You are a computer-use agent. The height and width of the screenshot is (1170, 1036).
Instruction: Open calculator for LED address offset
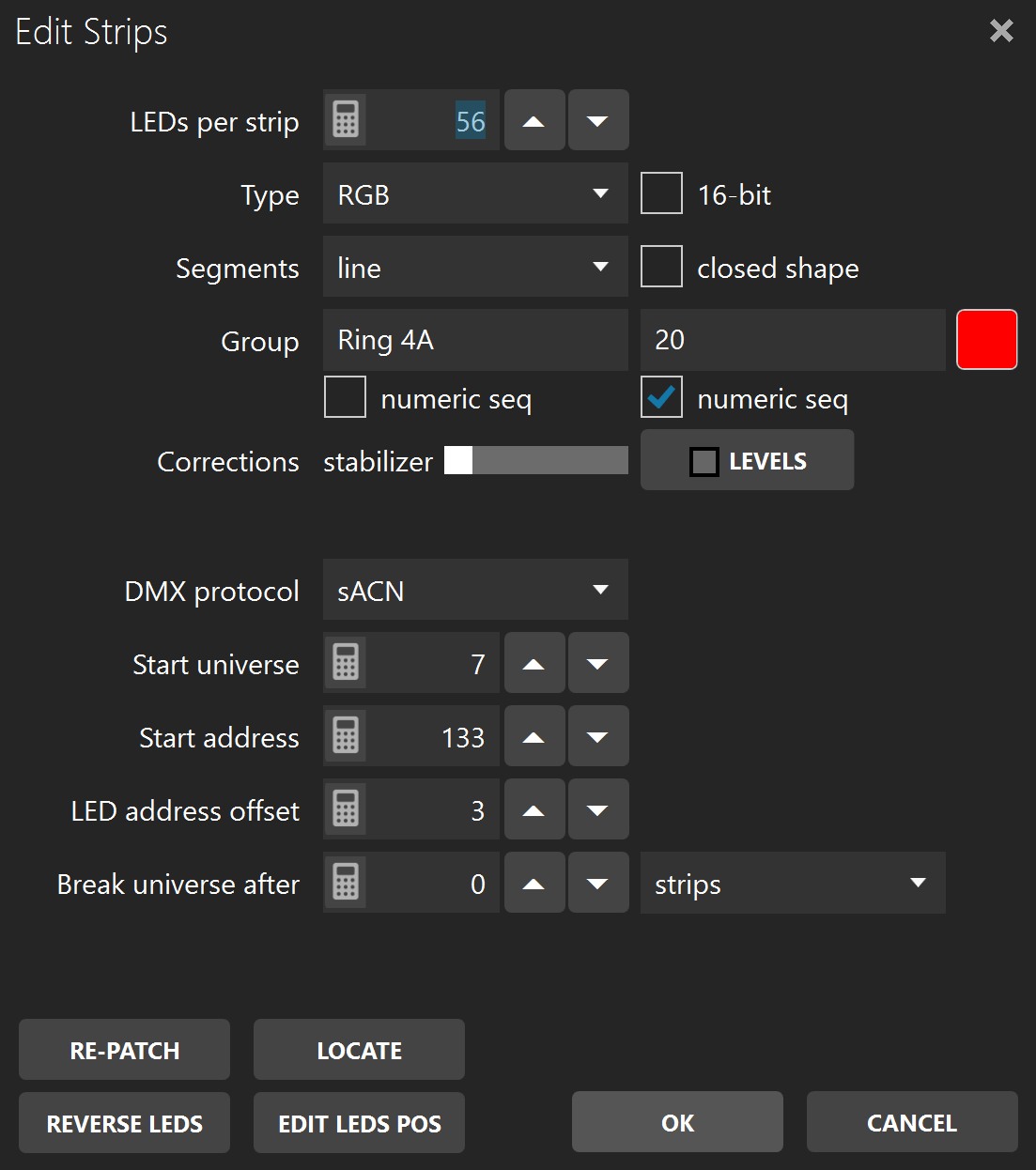346,809
